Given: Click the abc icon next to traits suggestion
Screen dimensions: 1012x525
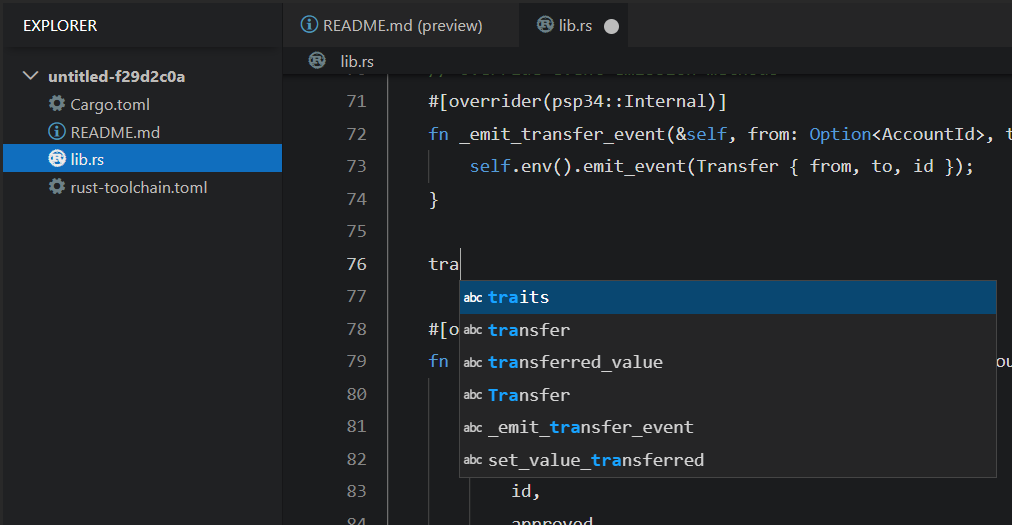Looking at the screenshot, I should point(473,298).
